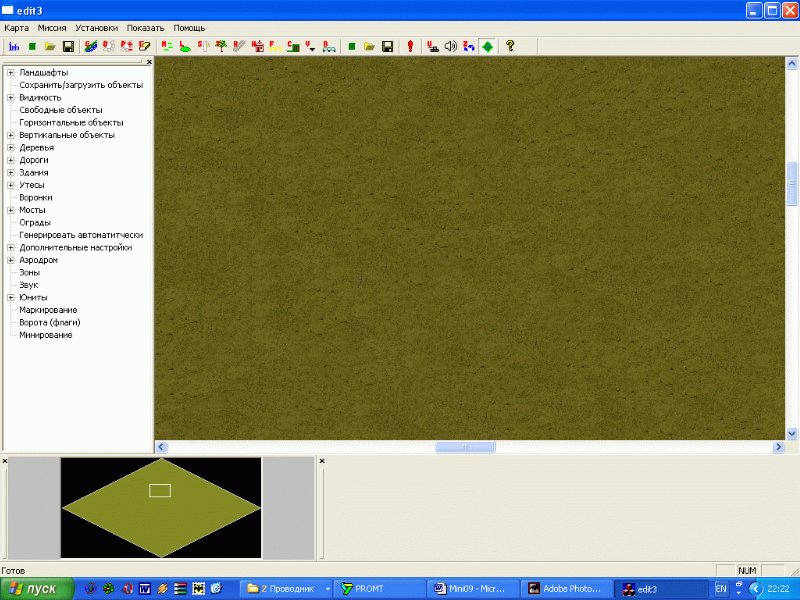Select the Минирование tree item
800x600 pixels.
coord(46,335)
